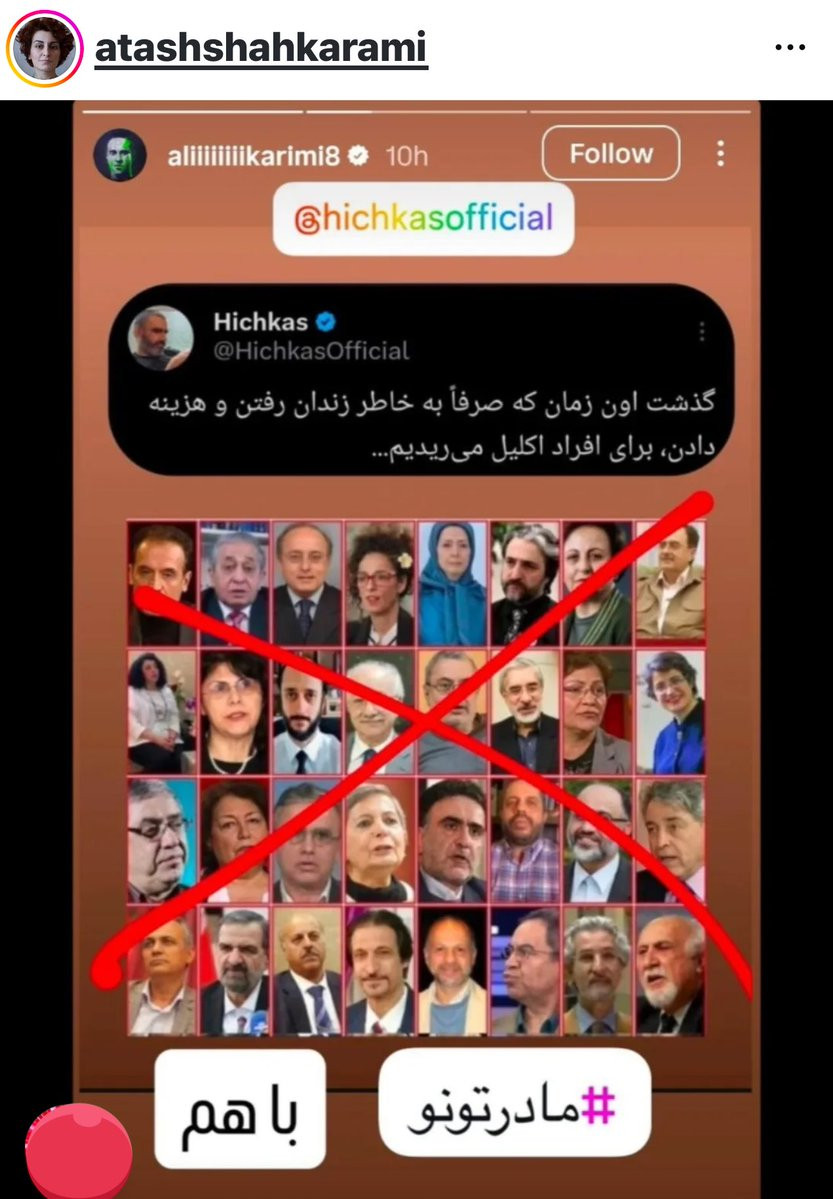Image resolution: width=833 pixels, height=1199 pixels.
Task: Tap Hichkas blue verified checkmark
Action: 326,322
